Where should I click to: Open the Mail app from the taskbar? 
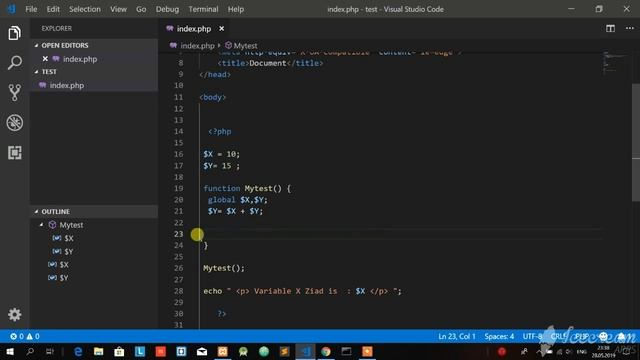(x=202, y=351)
